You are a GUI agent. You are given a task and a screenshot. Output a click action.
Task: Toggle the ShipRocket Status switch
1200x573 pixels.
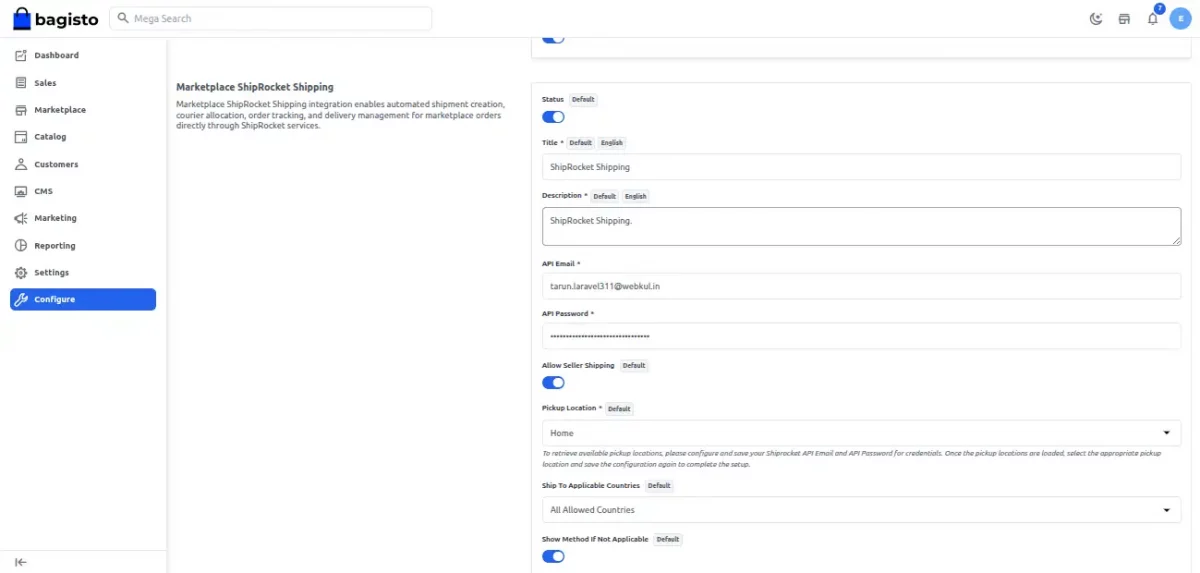point(553,117)
